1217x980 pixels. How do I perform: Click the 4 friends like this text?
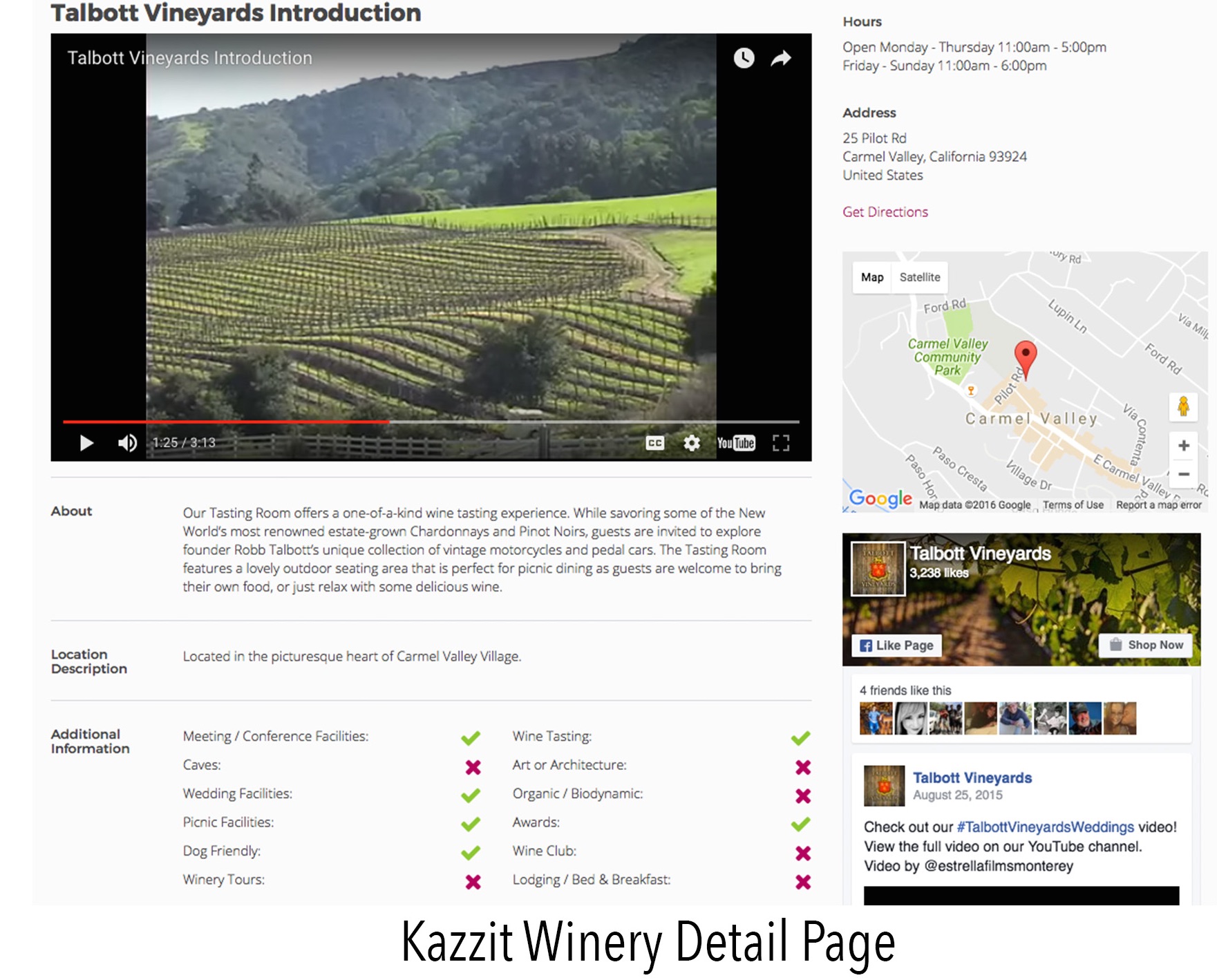pyautogui.click(x=905, y=690)
